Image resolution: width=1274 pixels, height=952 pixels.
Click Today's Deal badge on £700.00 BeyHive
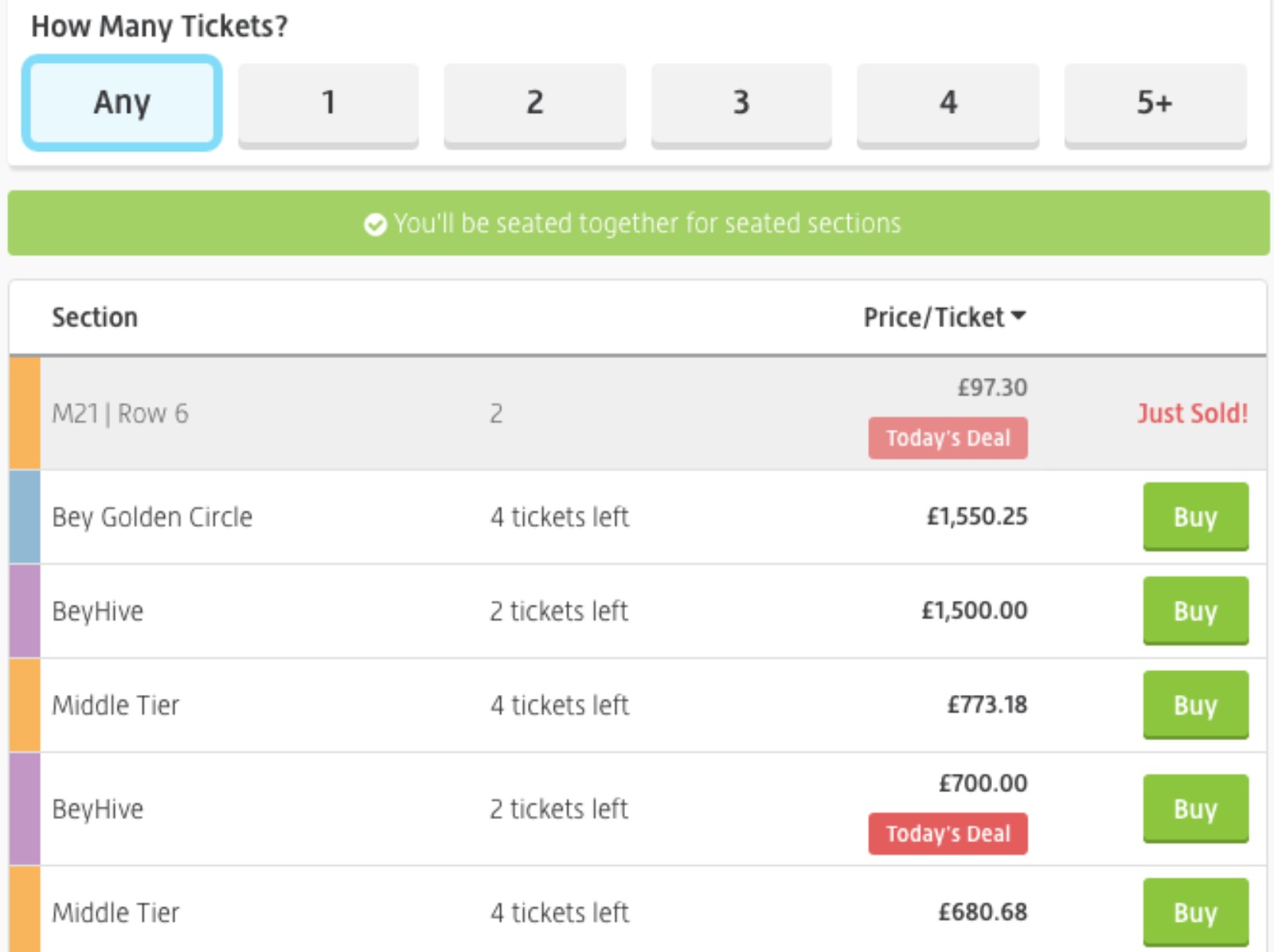(x=948, y=833)
